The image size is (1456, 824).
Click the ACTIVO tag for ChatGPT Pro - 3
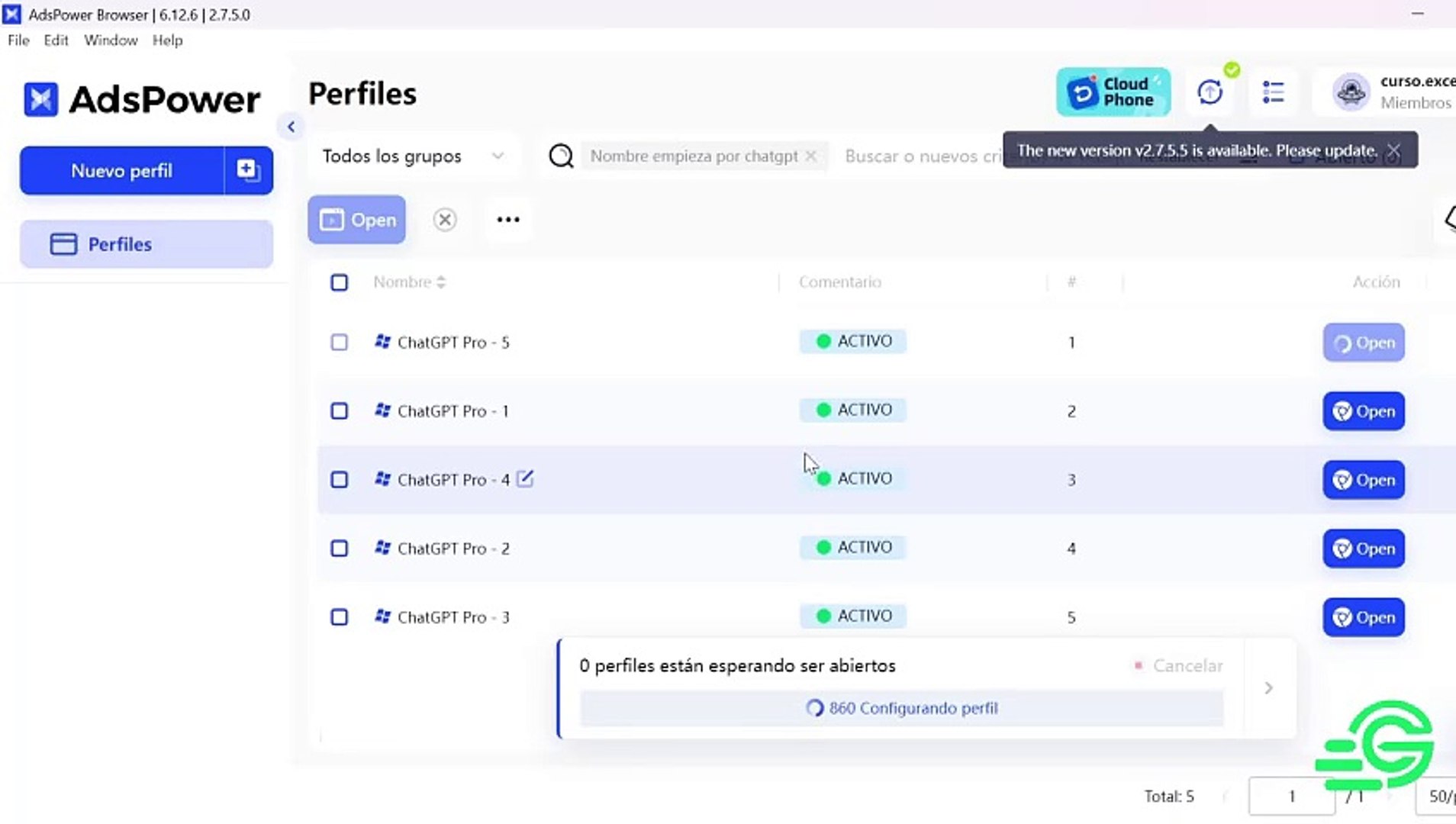[x=853, y=616]
